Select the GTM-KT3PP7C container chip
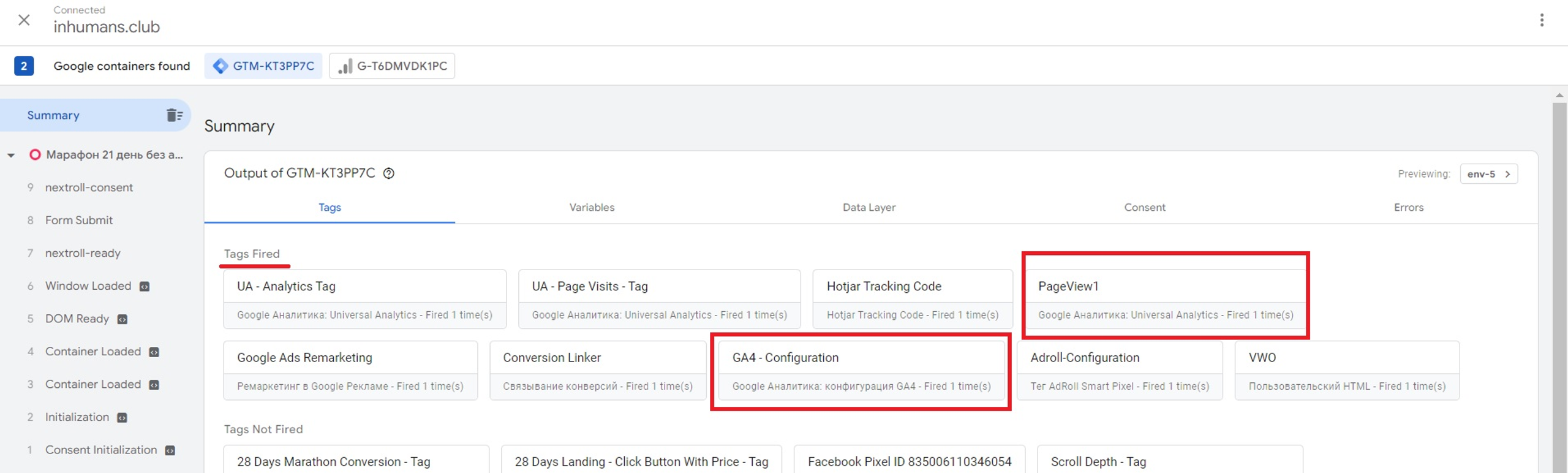This screenshot has width=1568, height=473. pos(263,66)
